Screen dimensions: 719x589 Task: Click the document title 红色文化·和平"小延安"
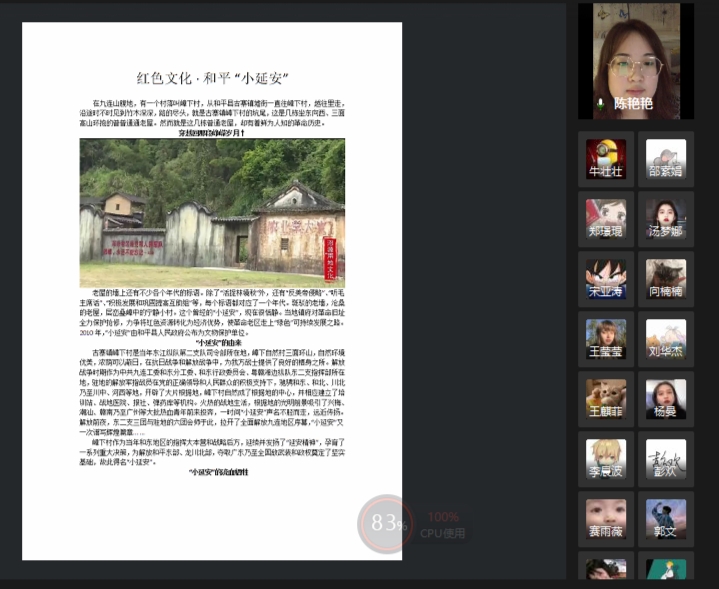(212, 77)
